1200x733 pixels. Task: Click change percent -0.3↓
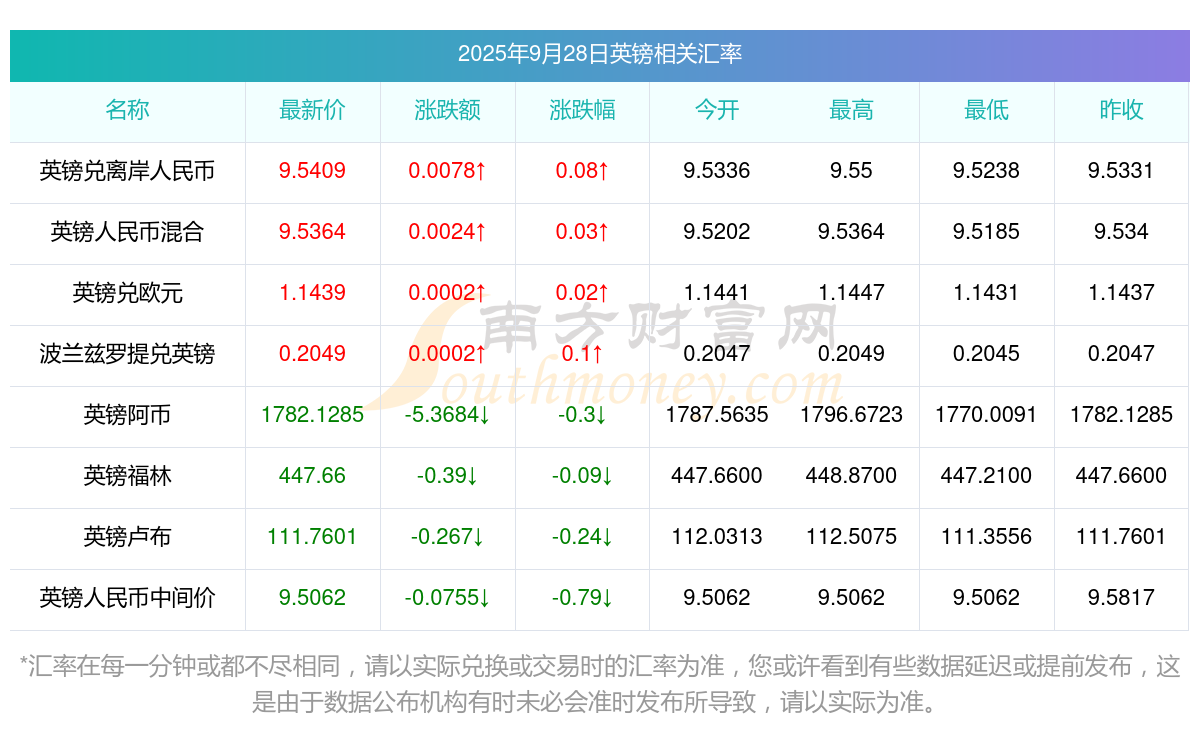(x=582, y=415)
